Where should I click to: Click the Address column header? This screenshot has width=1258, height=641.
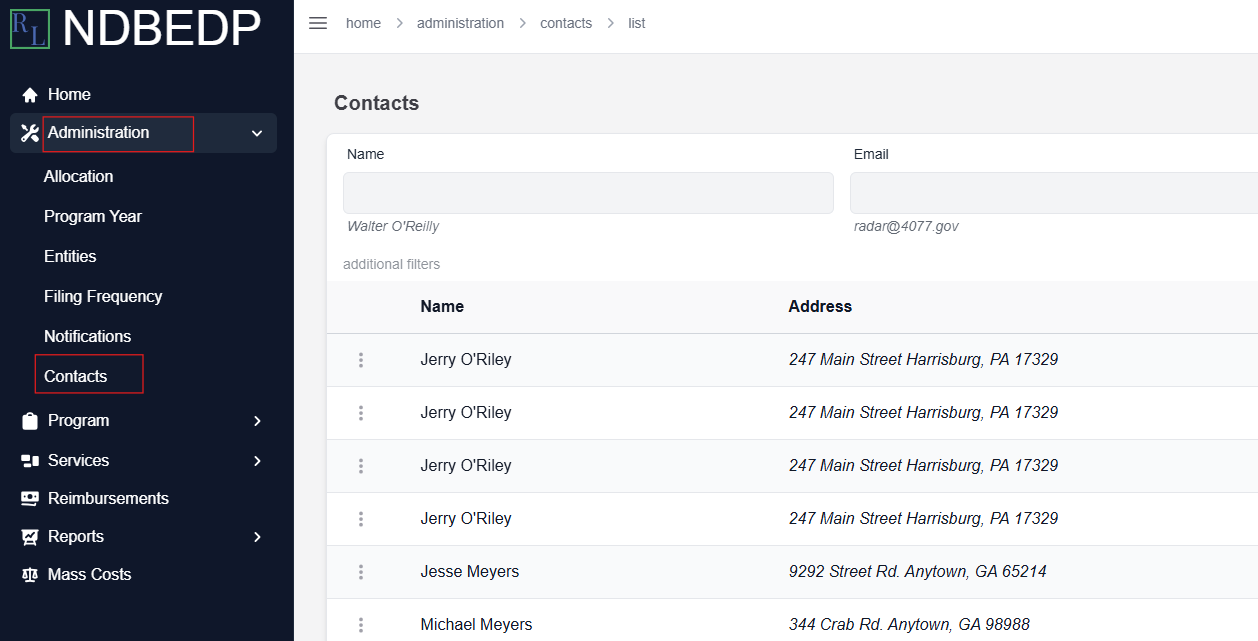pos(820,307)
